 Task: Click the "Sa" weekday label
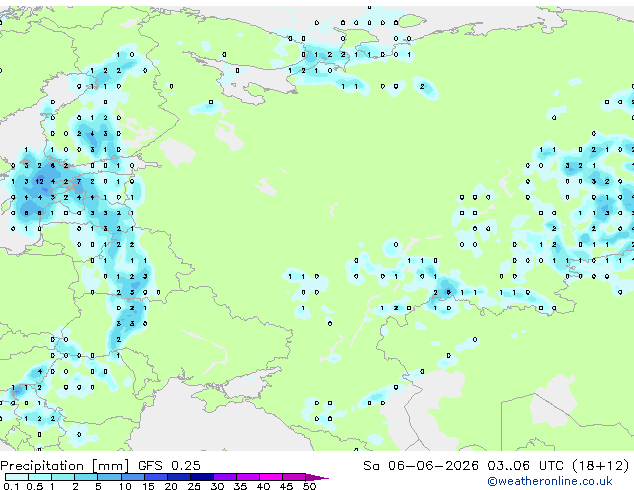[371, 466]
